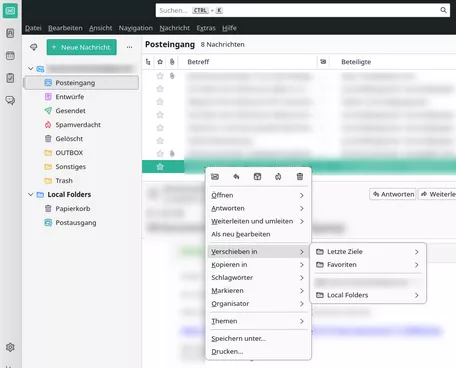456x368 pixels.
Task: Choose Speichern unter... in context menu
Action: point(258,339)
